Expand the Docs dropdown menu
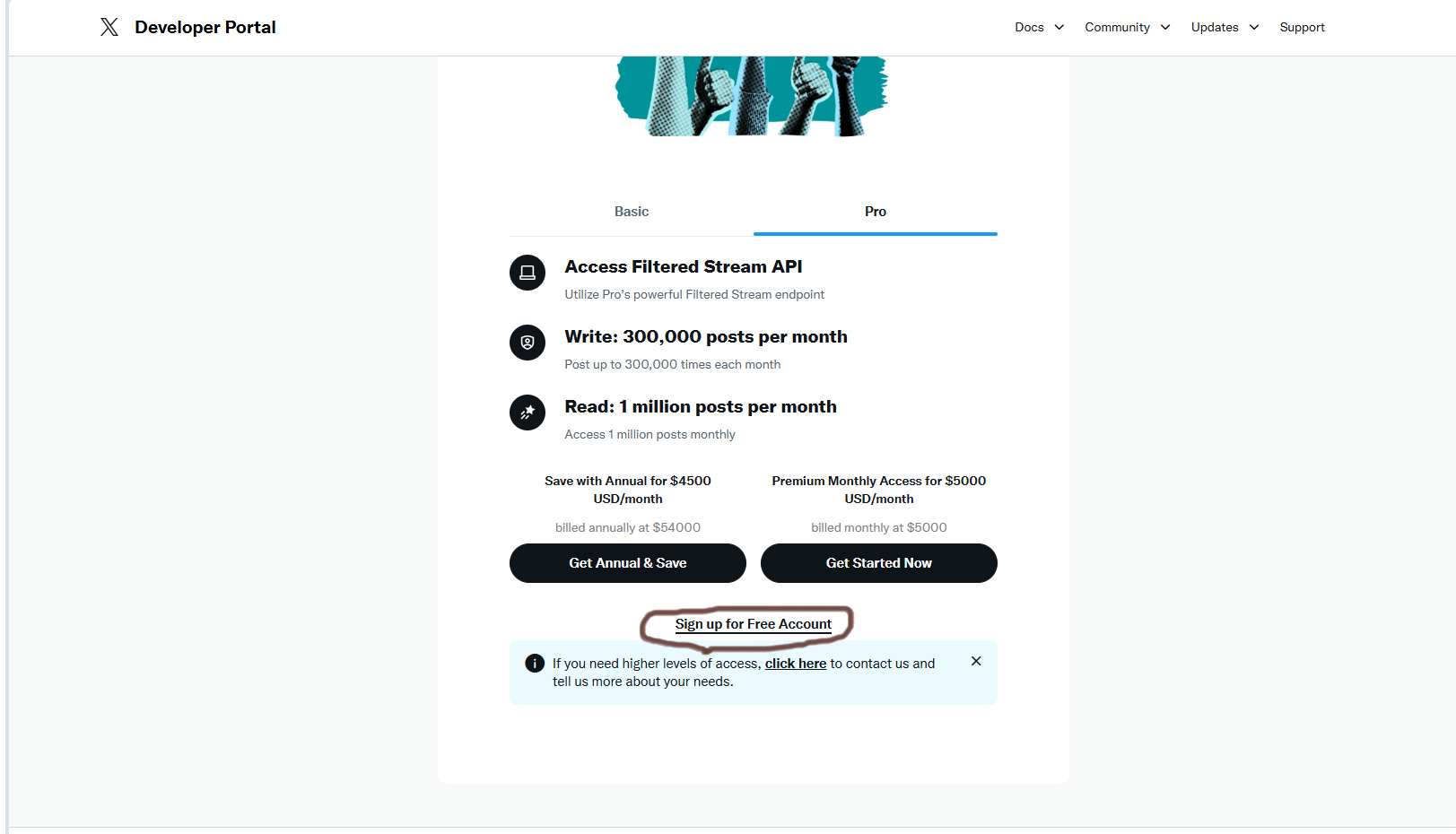Viewport: 1456px width, 834px height. coord(1039,27)
